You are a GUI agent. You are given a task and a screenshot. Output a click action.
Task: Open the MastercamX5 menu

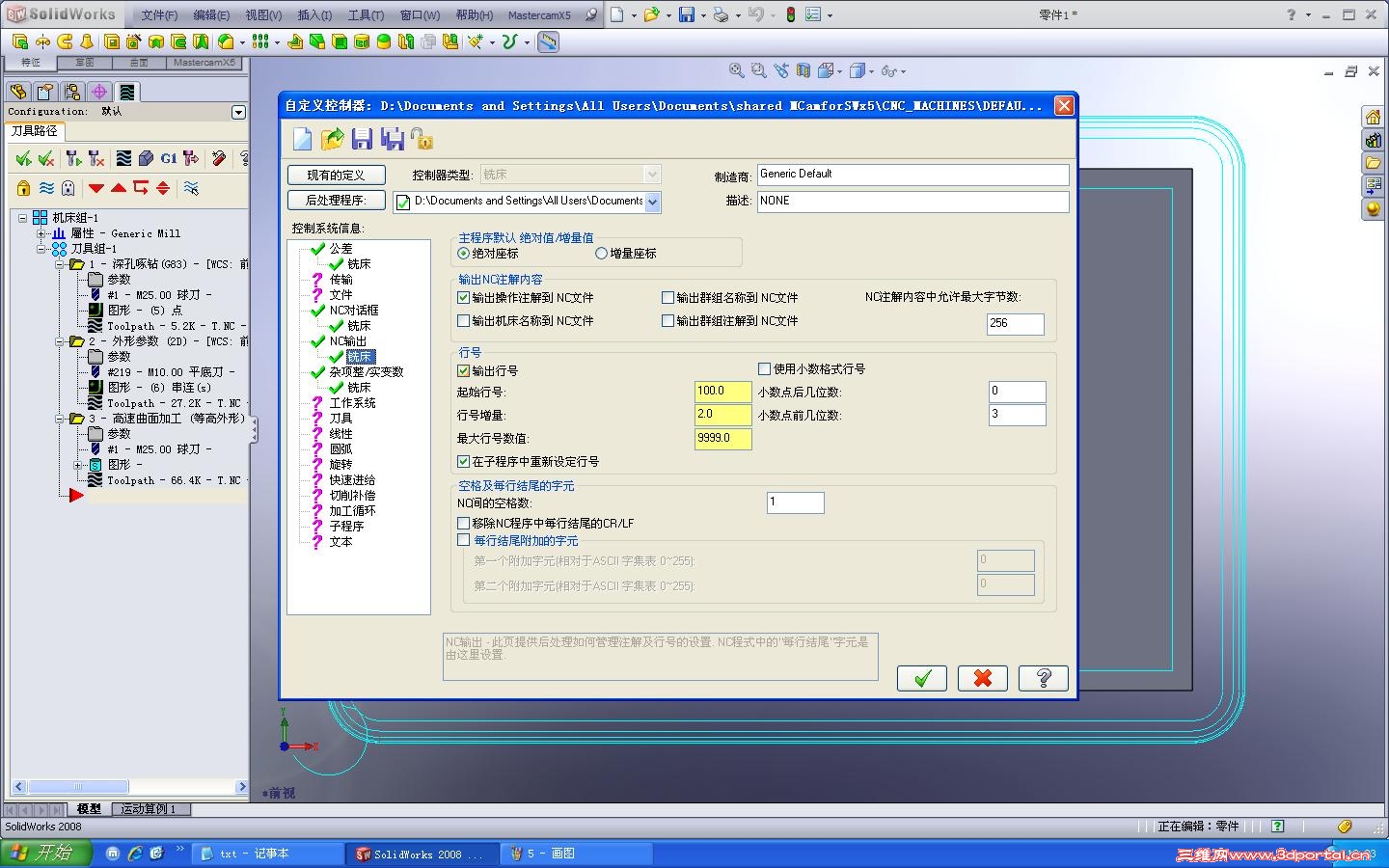[539, 15]
